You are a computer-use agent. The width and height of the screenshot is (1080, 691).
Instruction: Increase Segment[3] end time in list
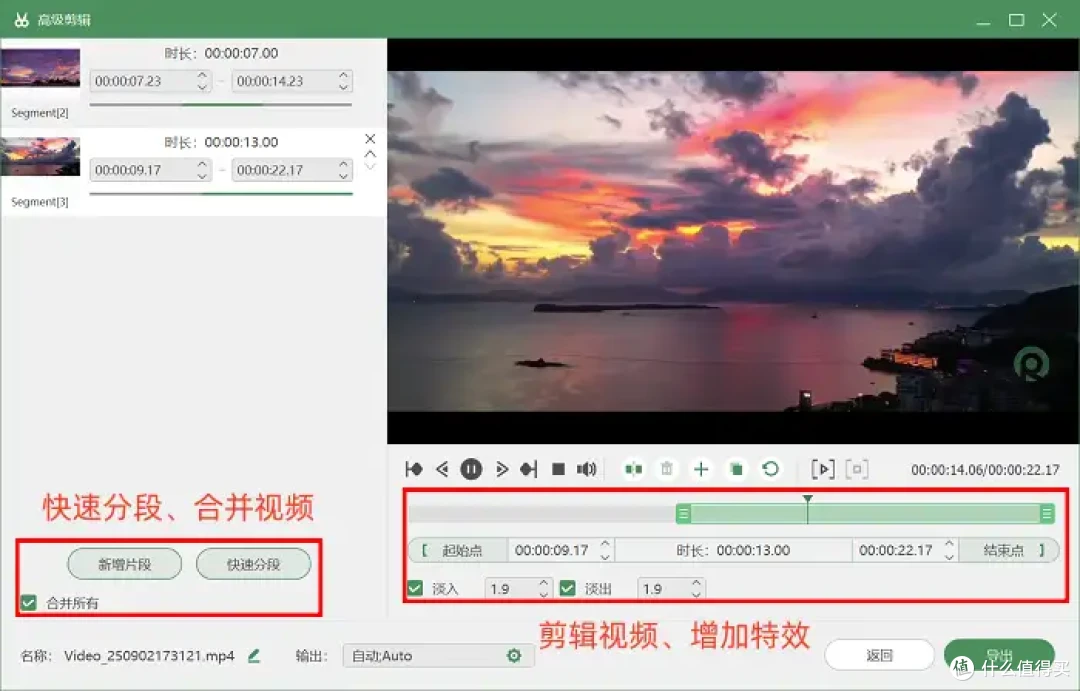pyautogui.click(x=344, y=164)
